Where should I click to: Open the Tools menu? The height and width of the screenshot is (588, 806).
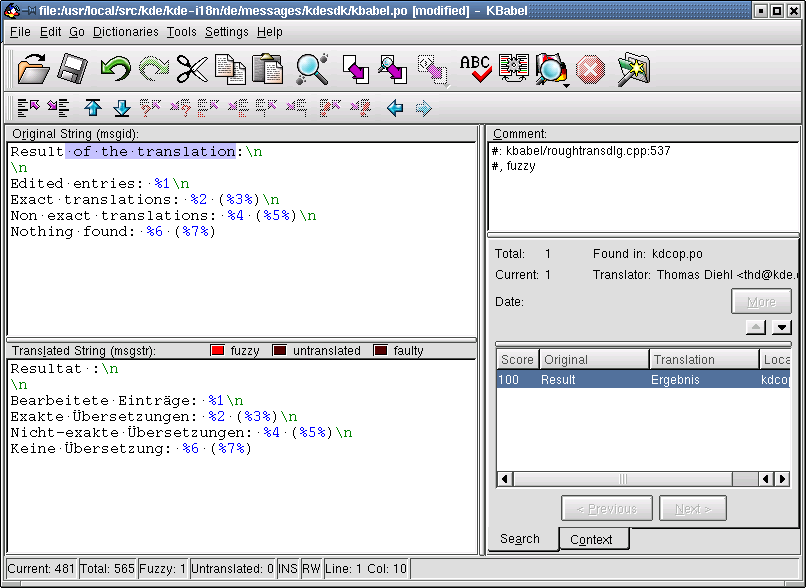pyautogui.click(x=182, y=32)
